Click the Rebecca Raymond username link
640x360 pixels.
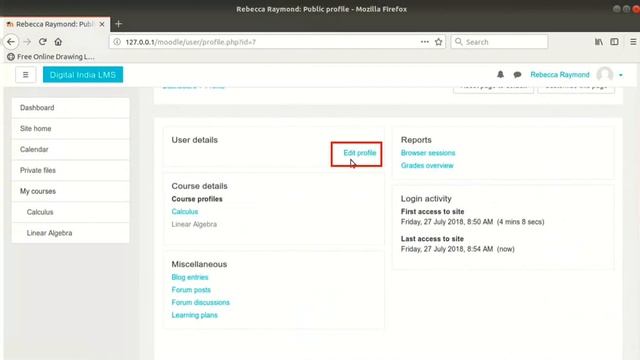click(560, 75)
